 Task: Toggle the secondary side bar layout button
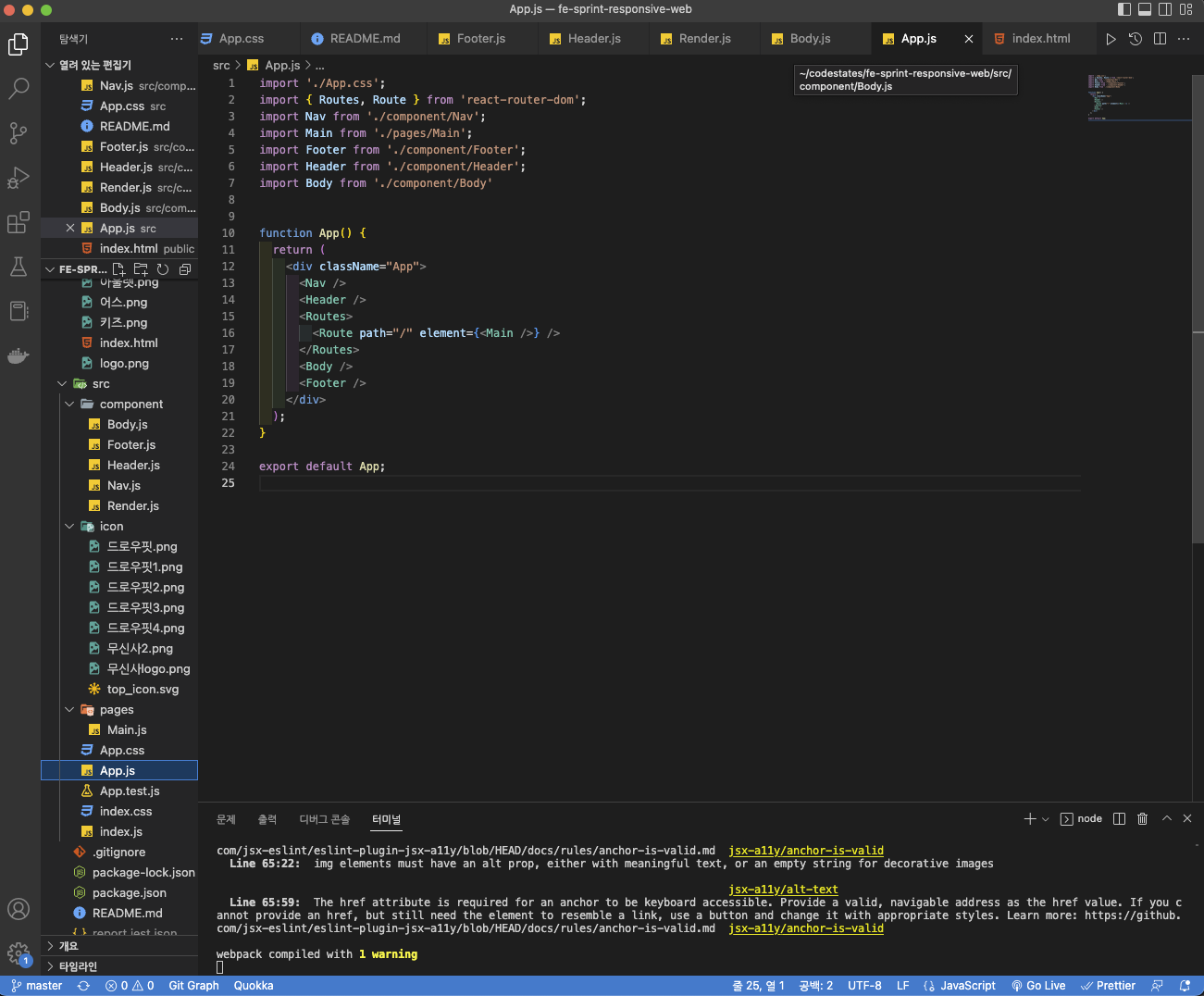(x=1165, y=9)
